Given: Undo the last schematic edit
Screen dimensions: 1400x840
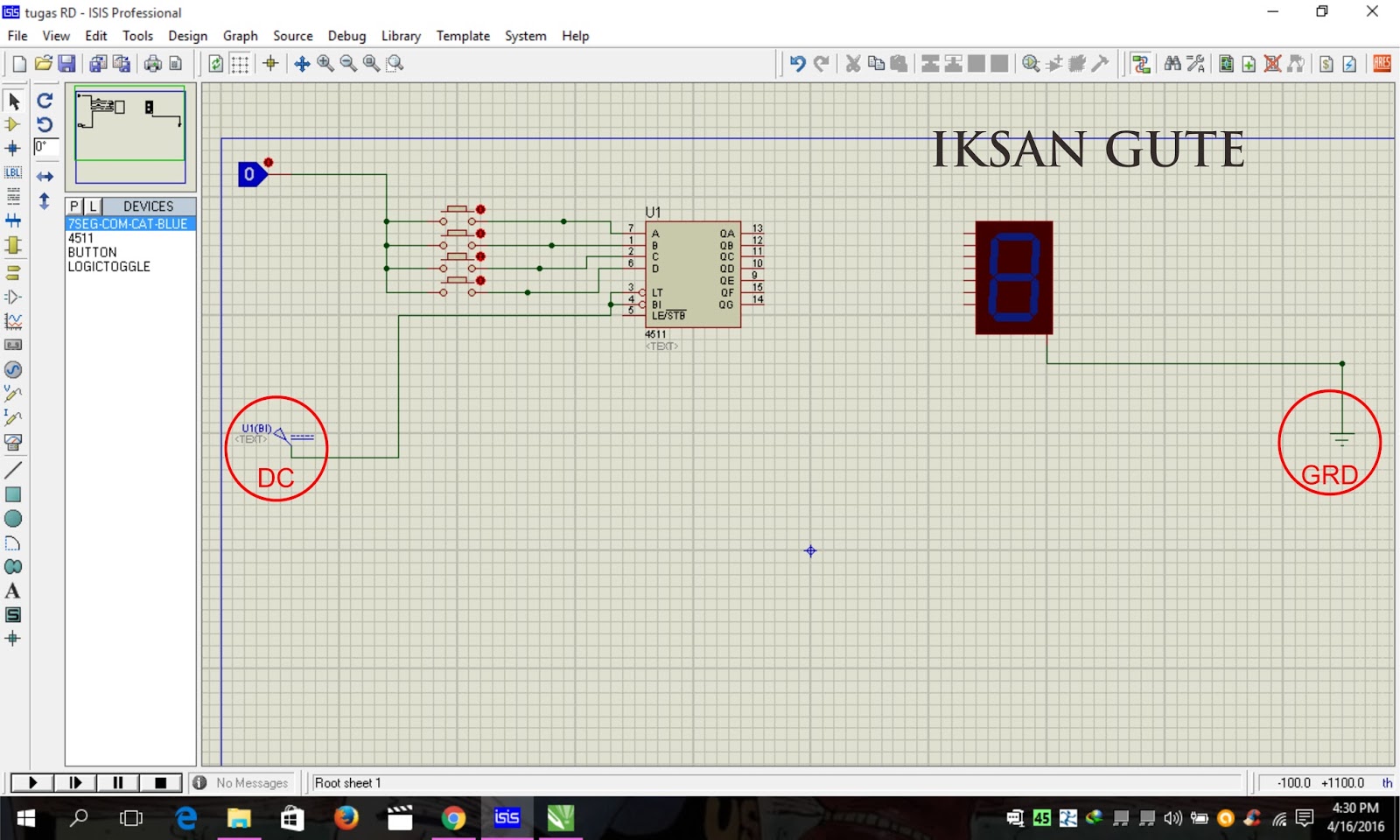Looking at the screenshot, I should [x=797, y=63].
